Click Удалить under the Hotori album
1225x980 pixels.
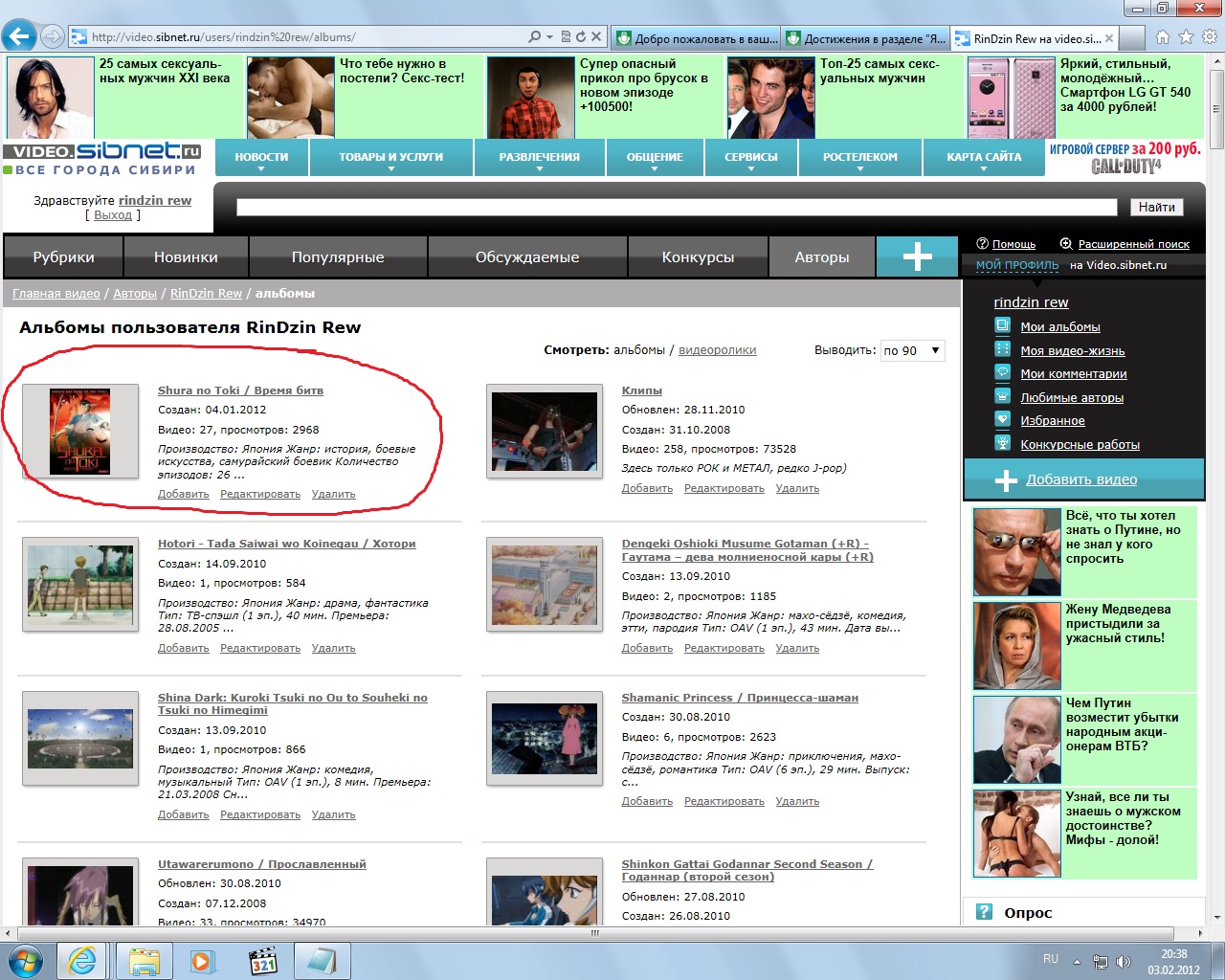coord(333,648)
